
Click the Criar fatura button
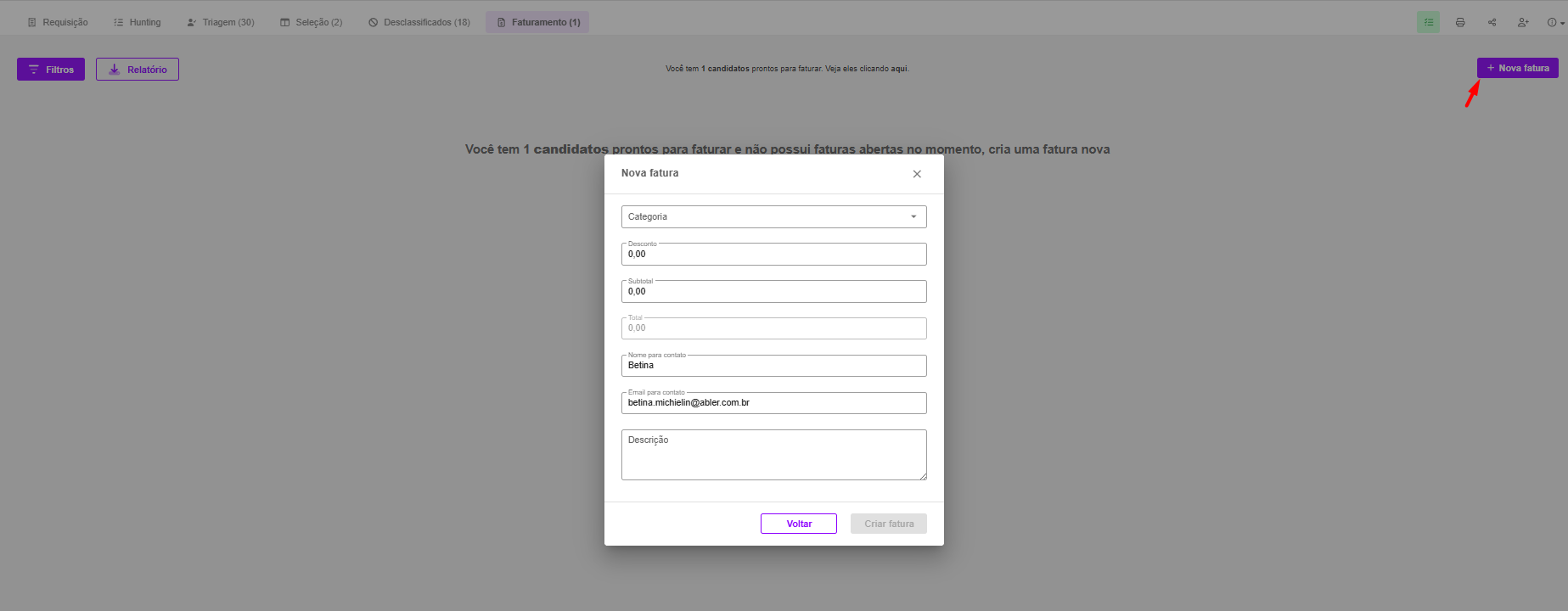889,524
